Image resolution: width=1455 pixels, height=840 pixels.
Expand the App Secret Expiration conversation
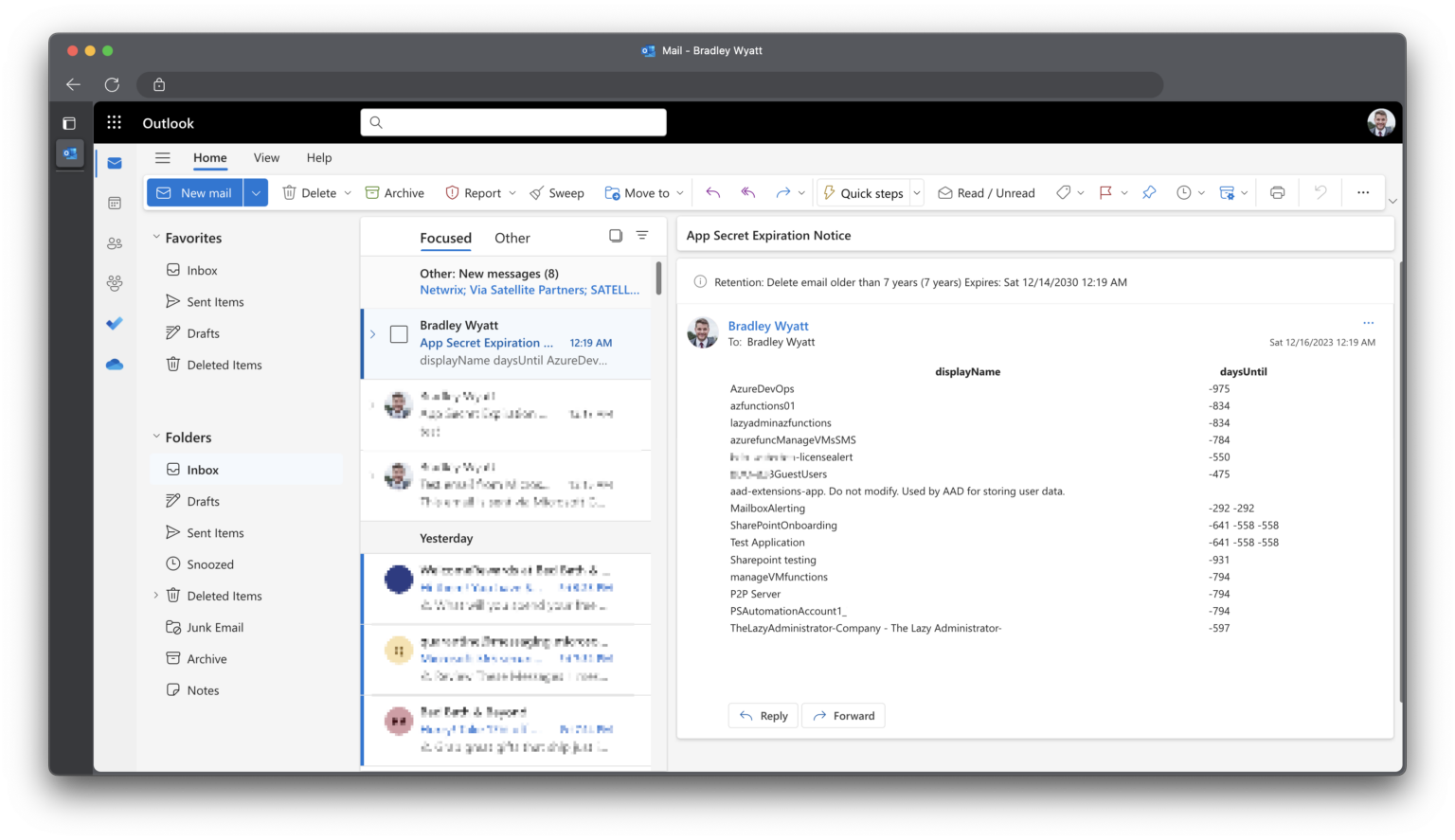(x=372, y=334)
